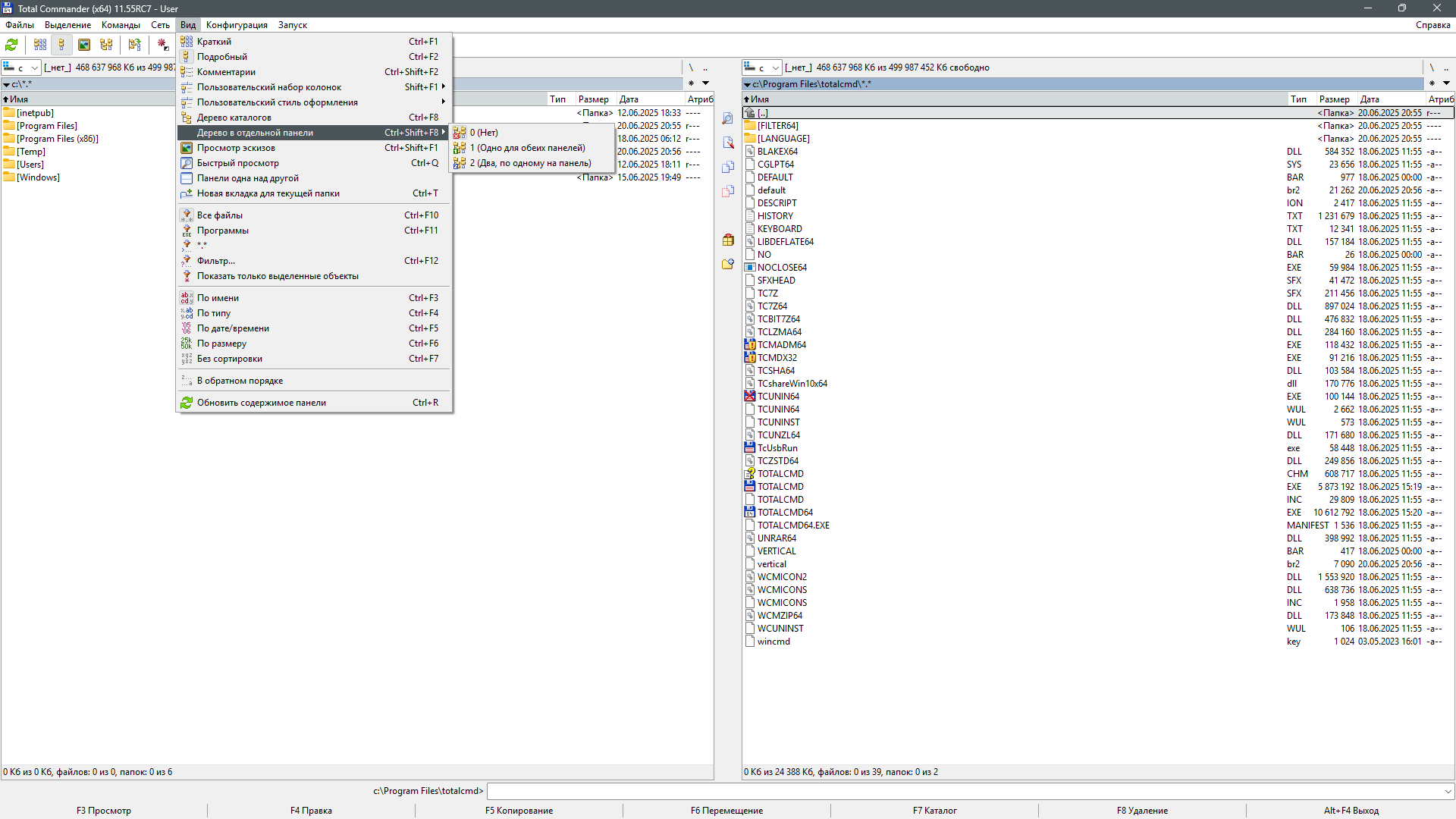
Task: Select Без сортировки option
Action: (x=315, y=359)
